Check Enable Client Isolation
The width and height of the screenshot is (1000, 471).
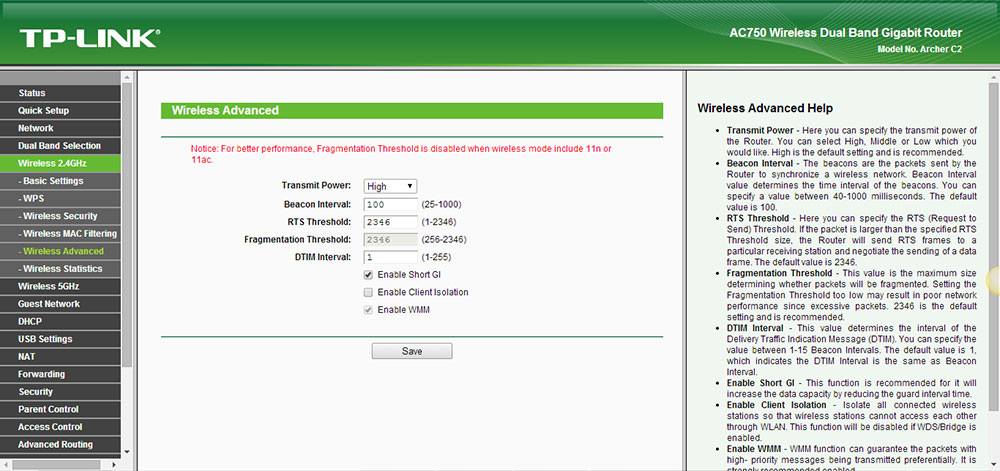(368, 292)
